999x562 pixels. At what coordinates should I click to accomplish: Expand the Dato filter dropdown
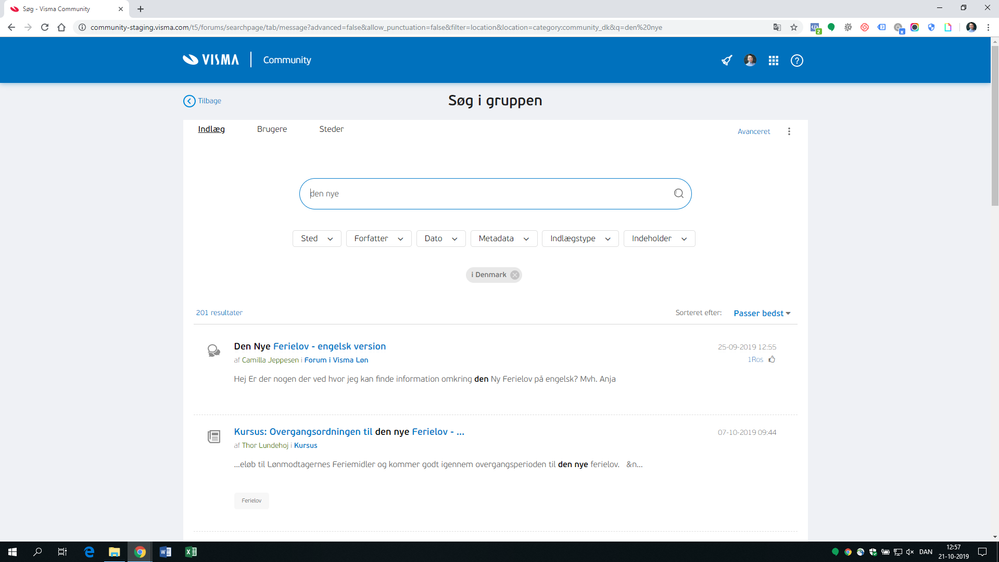441,238
